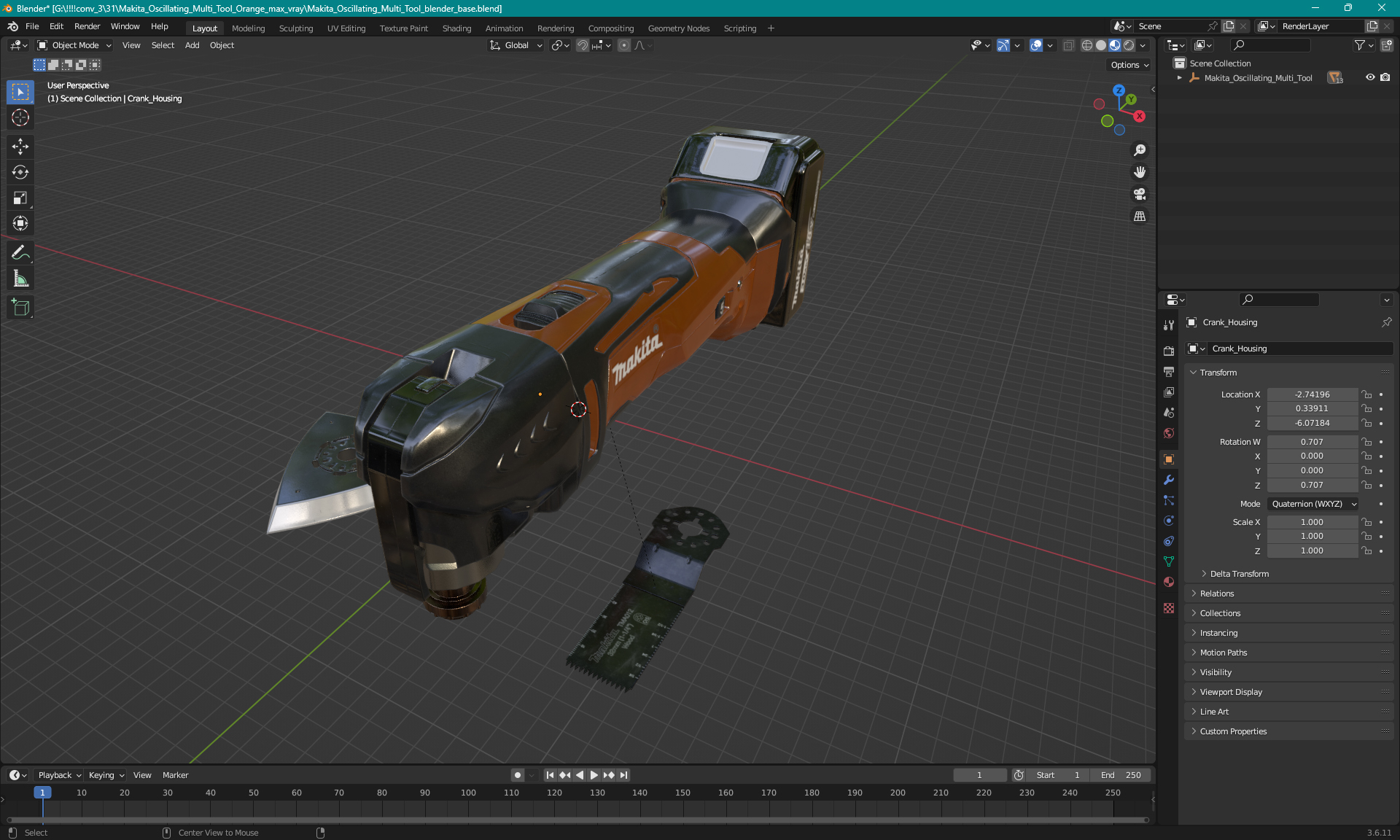Pick the Transform tool
This screenshot has width=1400, height=840.
click(20, 223)
